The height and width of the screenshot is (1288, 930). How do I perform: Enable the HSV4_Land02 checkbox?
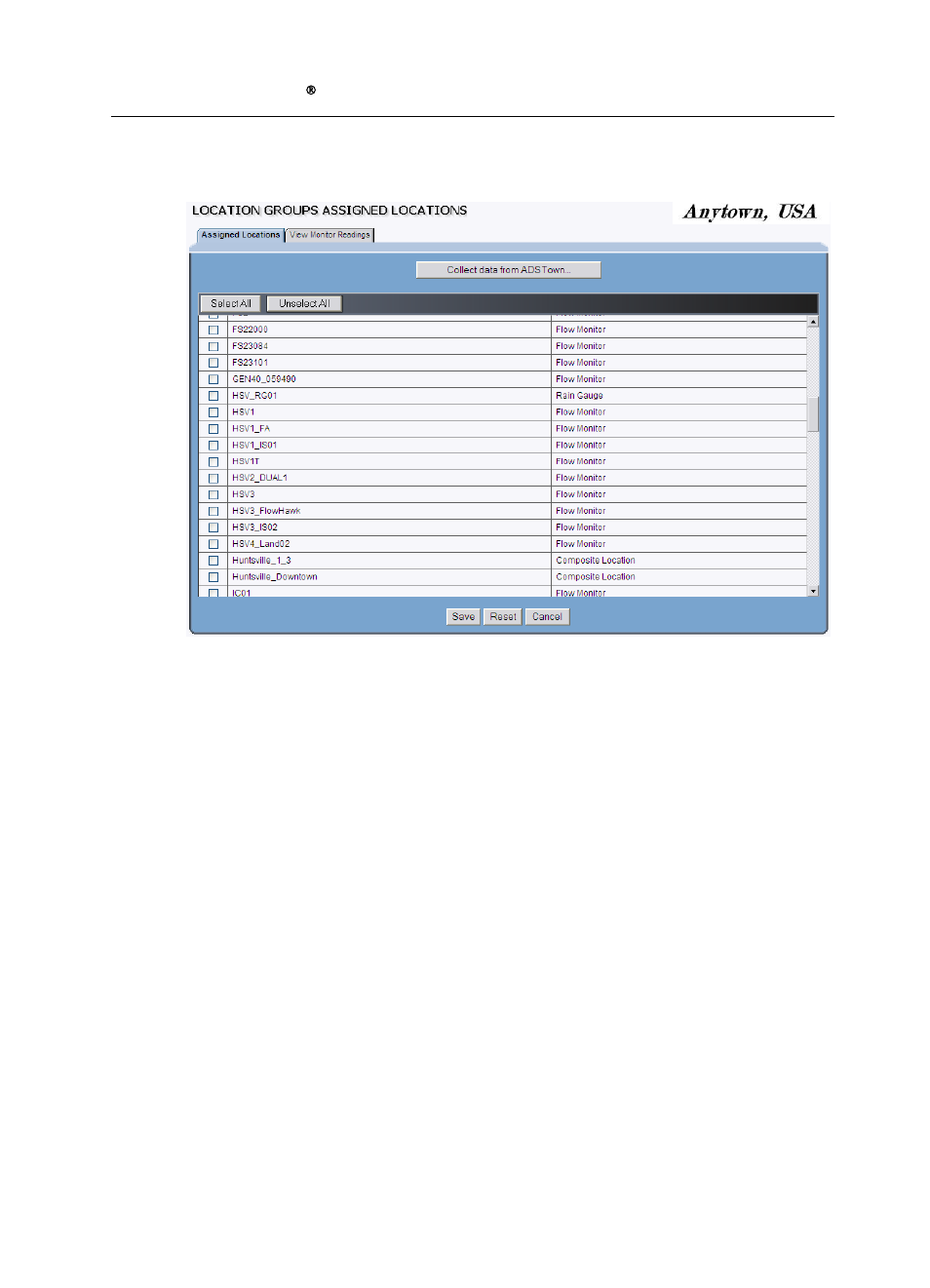[x=213, y=544]
